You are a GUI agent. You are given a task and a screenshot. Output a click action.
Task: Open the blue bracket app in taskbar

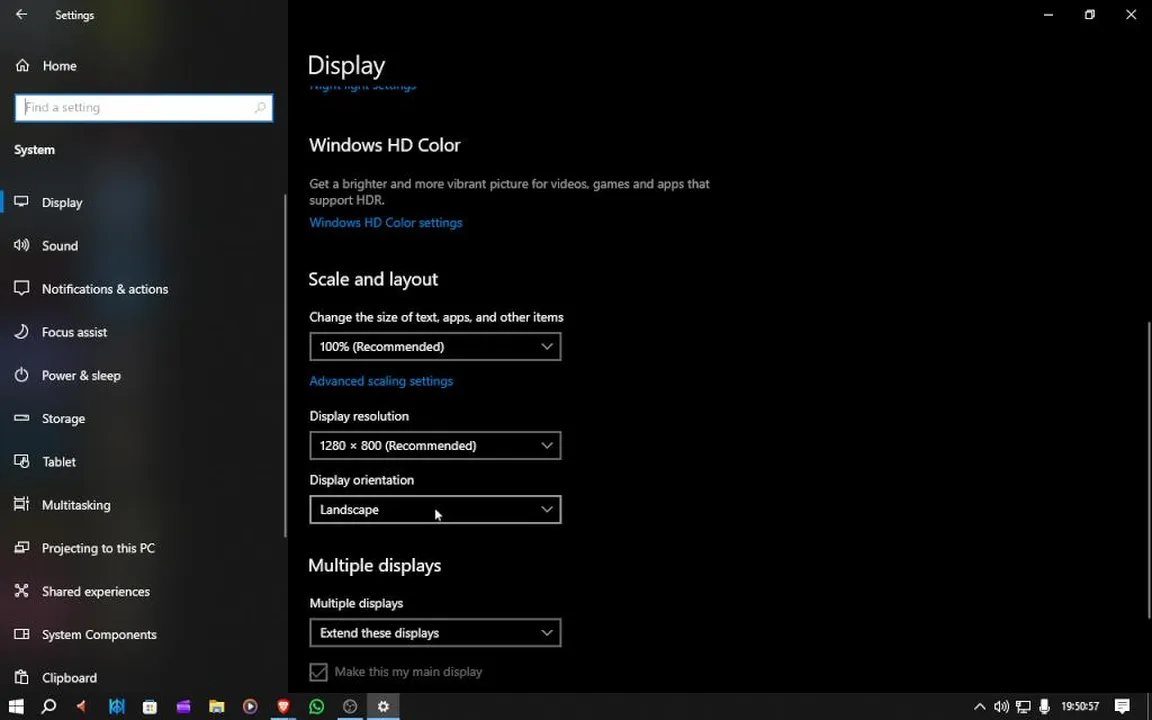pyautogui.click(x=116, y=706)
